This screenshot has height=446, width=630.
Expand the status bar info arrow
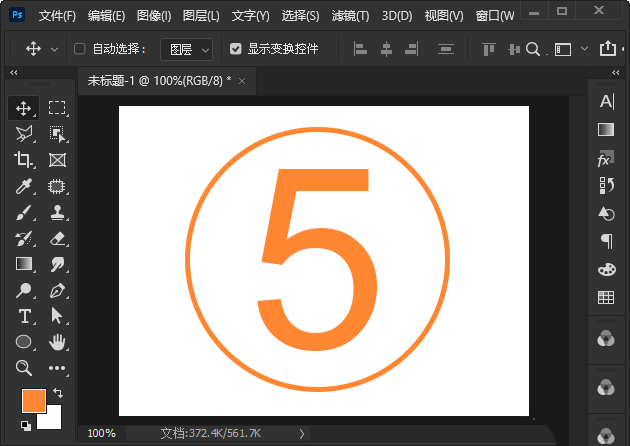click(302, 433)
